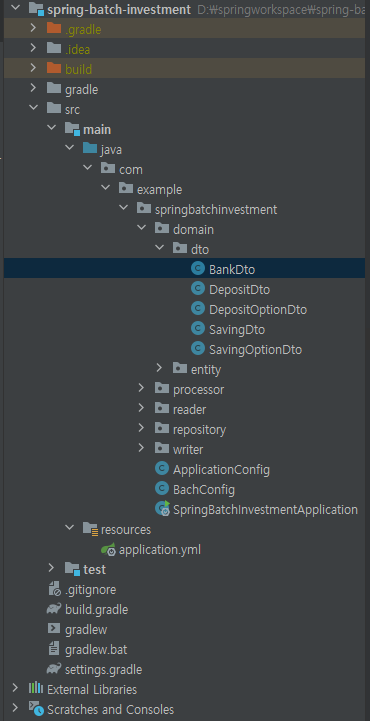Select the SavingOptionDto file name

[x=255, y=349]
